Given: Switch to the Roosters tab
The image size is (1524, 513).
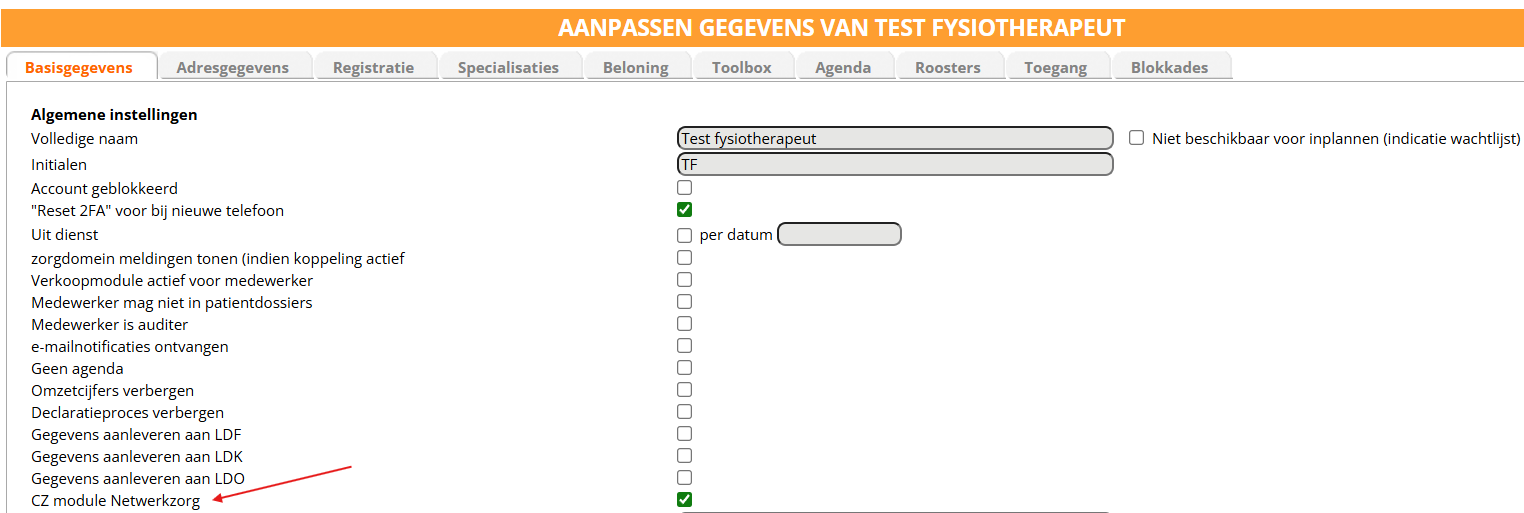Looking at the screenshot, I should click(948, 68).
